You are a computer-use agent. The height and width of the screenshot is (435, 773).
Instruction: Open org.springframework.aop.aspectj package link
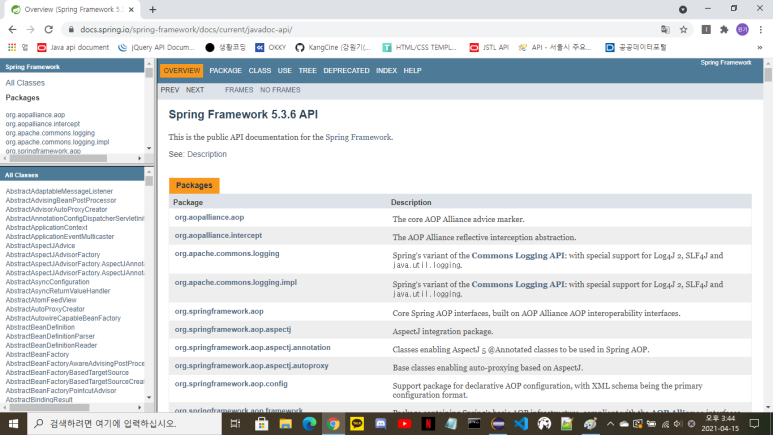click(233, 329)
